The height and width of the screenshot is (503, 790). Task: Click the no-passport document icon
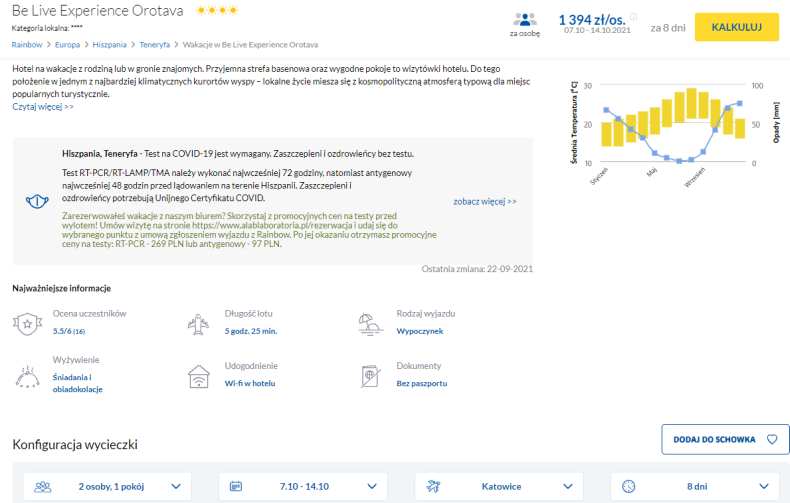tap(370, 376)
